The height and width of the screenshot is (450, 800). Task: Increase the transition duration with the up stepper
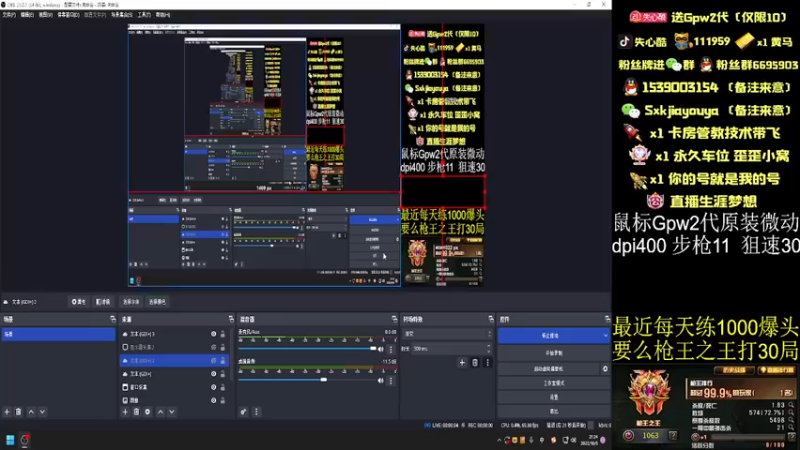(489, 346)
